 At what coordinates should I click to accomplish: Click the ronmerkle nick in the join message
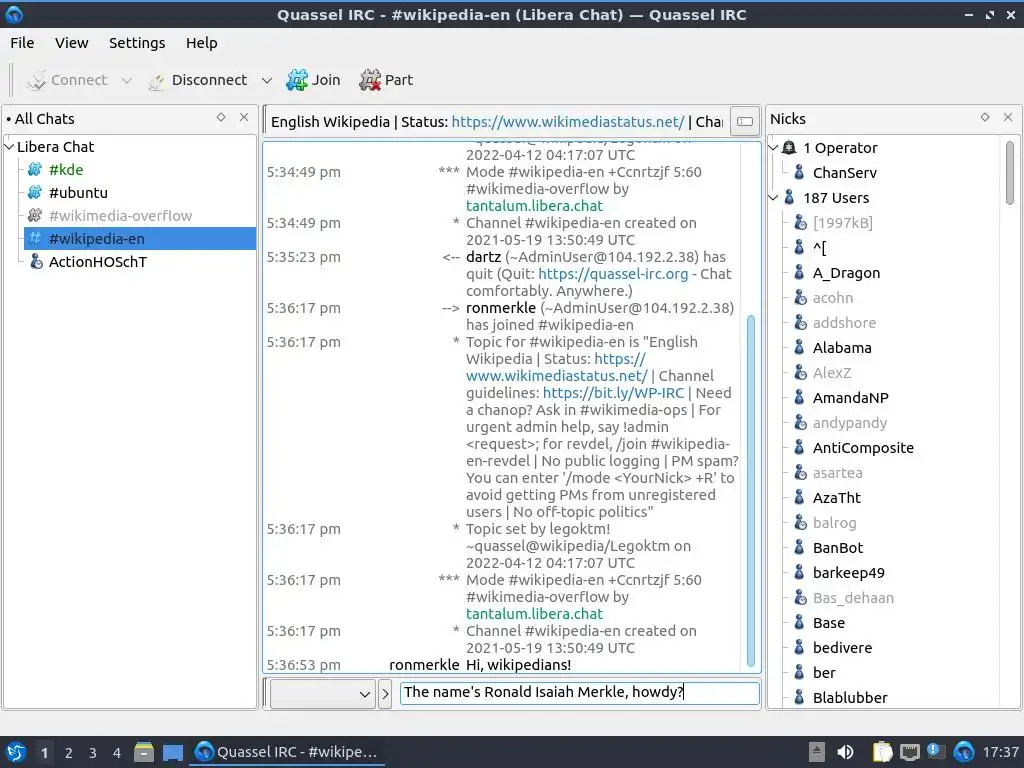pos(500,308)
